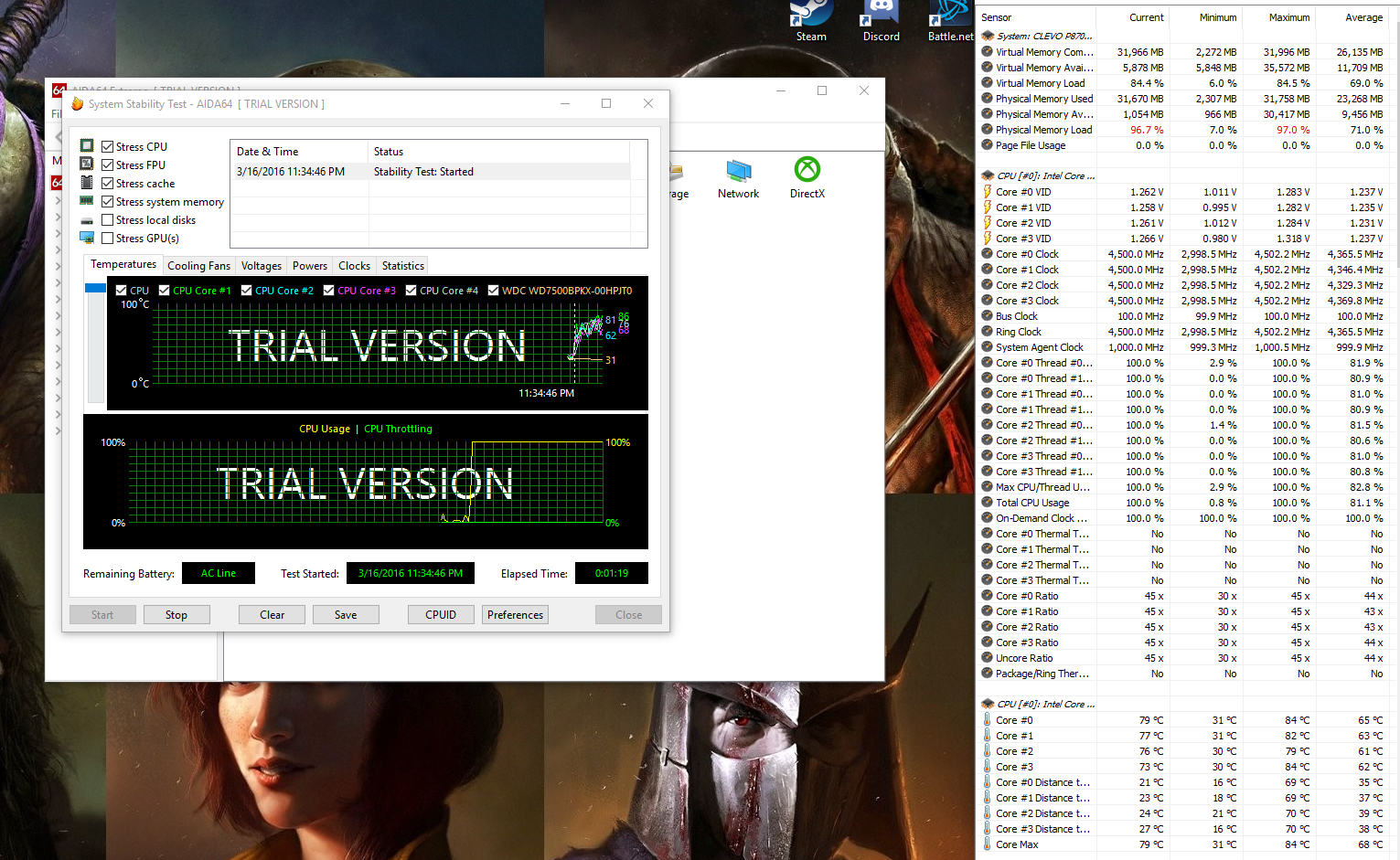
Task: Select the Statistics tab
Action: [403, 266]
